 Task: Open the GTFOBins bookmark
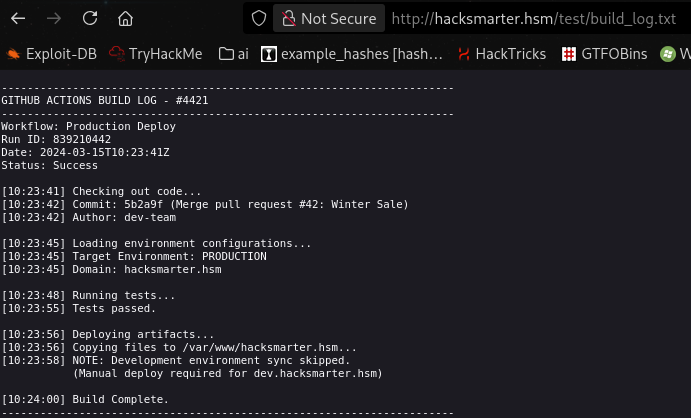click(604, 54)
